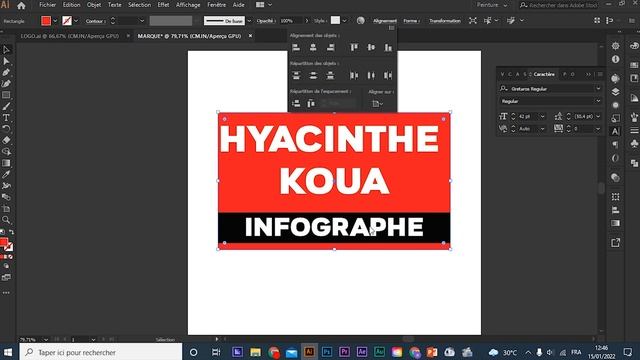Click the Home icon in top bar

click(21, 5)
